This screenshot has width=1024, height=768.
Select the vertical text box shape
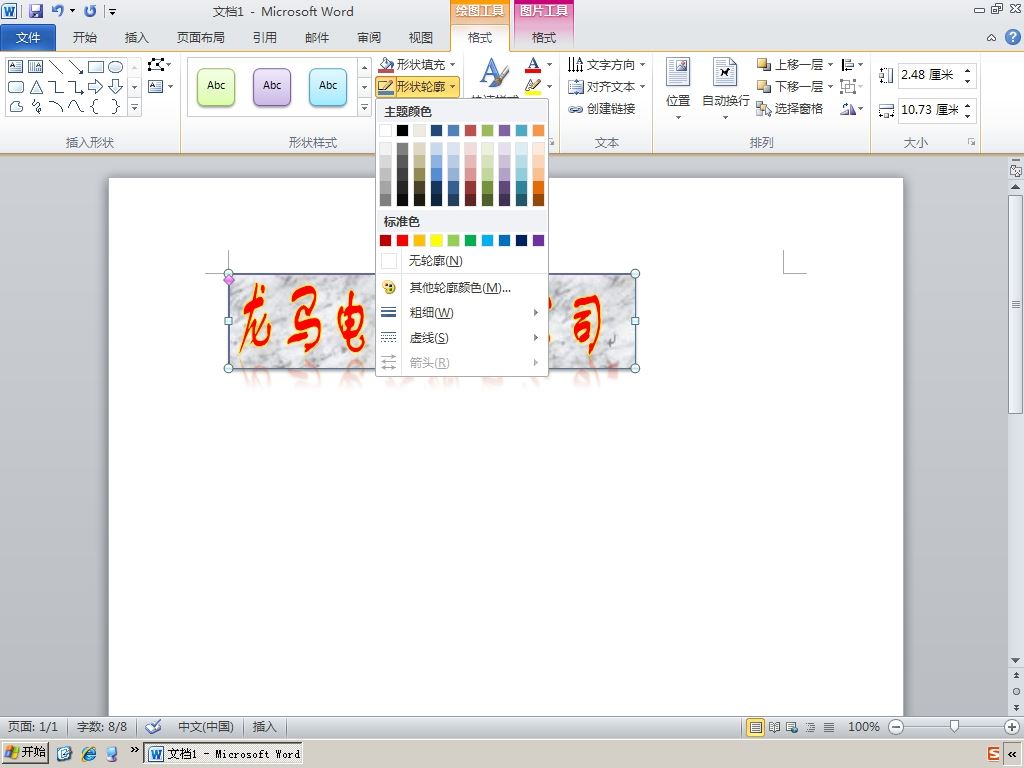click(35, 67)
